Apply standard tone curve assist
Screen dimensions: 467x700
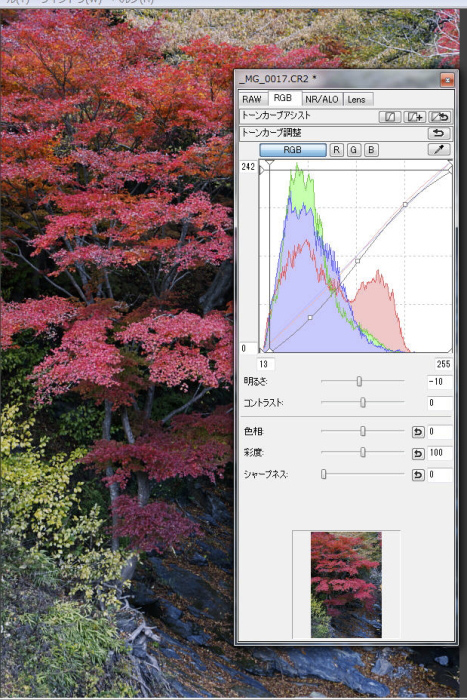[390, 117]
